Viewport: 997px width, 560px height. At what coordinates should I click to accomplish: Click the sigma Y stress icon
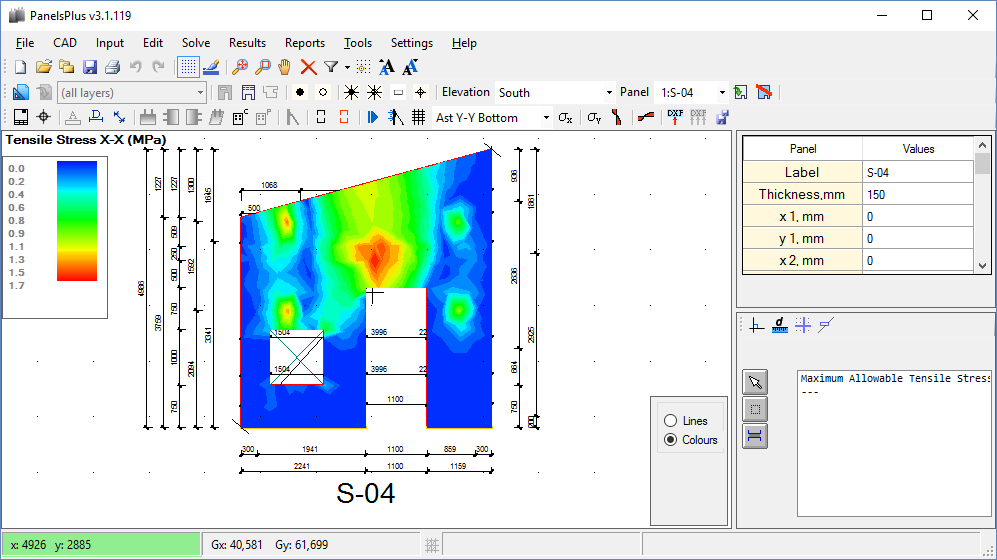click(594, 117)
